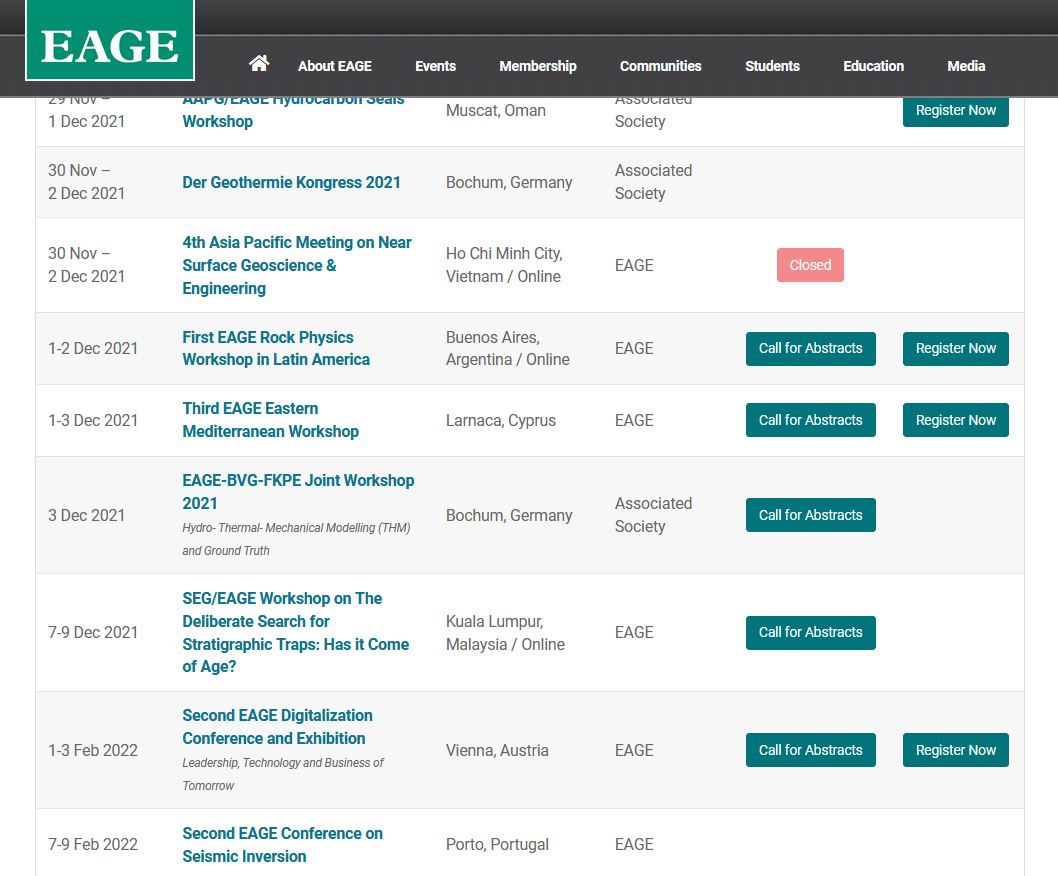Click the home icon in navigation bar
1058x876 pixels.
point(259,64)
